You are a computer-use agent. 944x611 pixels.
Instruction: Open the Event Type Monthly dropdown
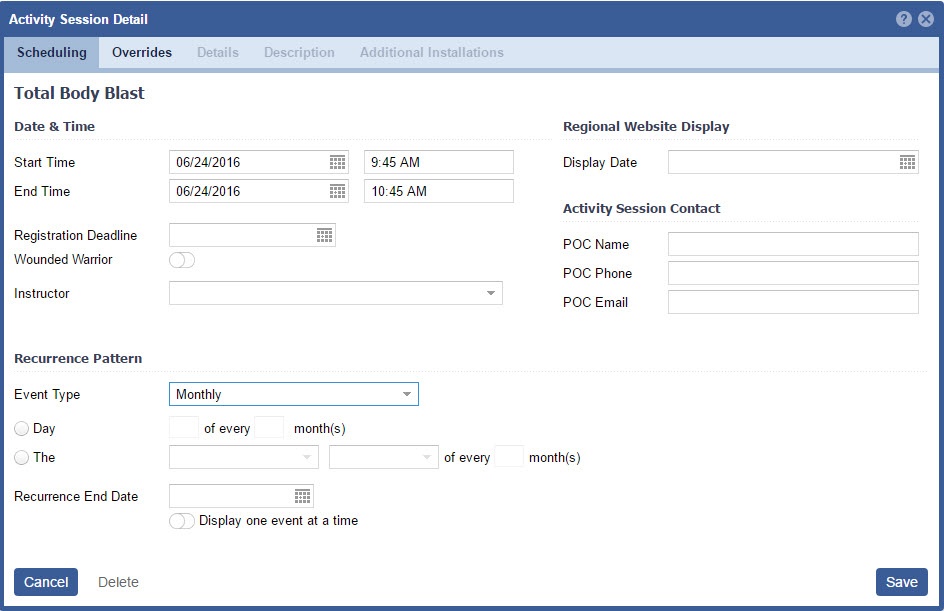coord(406,394)
